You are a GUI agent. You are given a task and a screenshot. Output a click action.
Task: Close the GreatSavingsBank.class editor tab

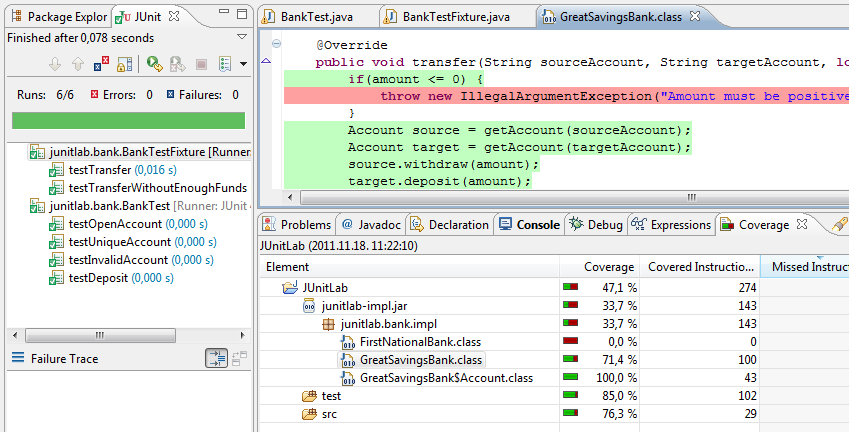[695, 16]
